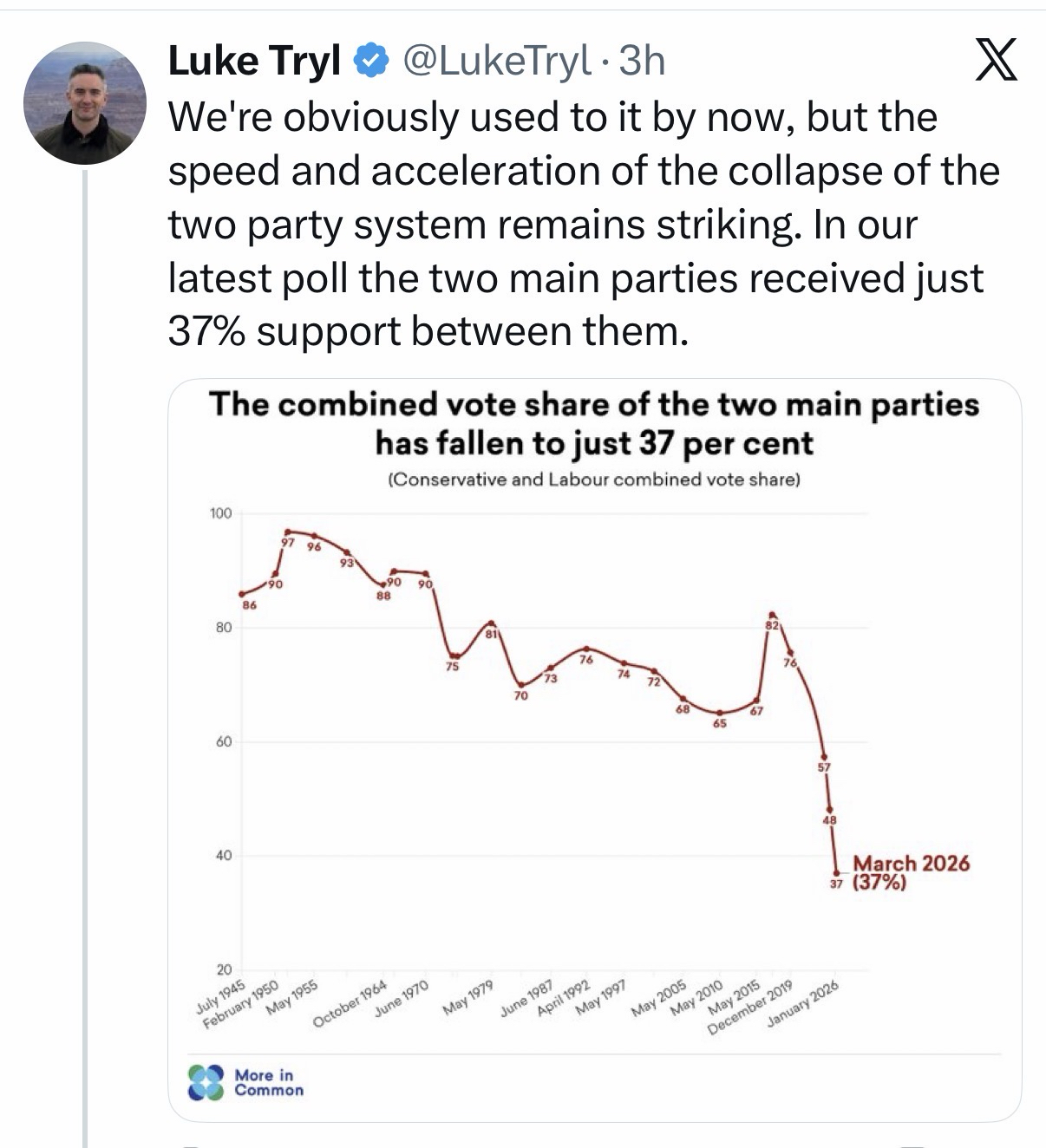
Task: Open Luke Tryl's profile avatar
Action: pyautogui.click(x=85, y=103)
